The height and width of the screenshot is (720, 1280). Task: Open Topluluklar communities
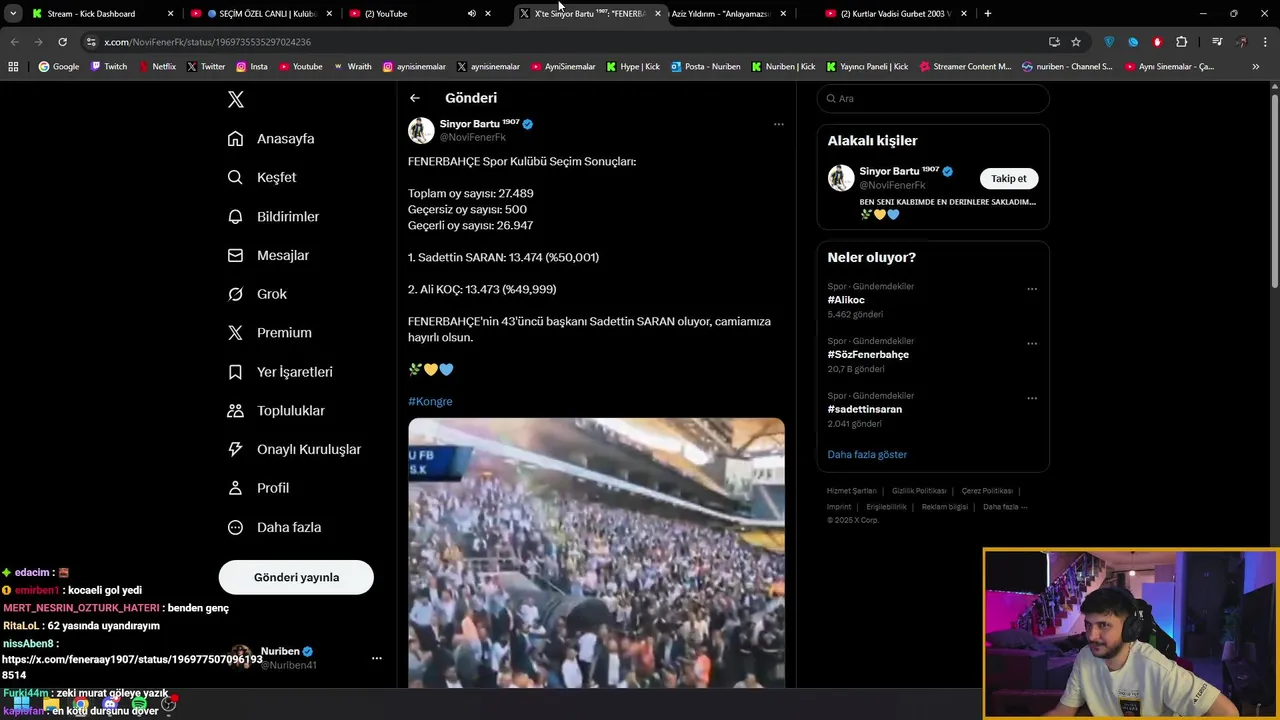[x=276, y=411]
